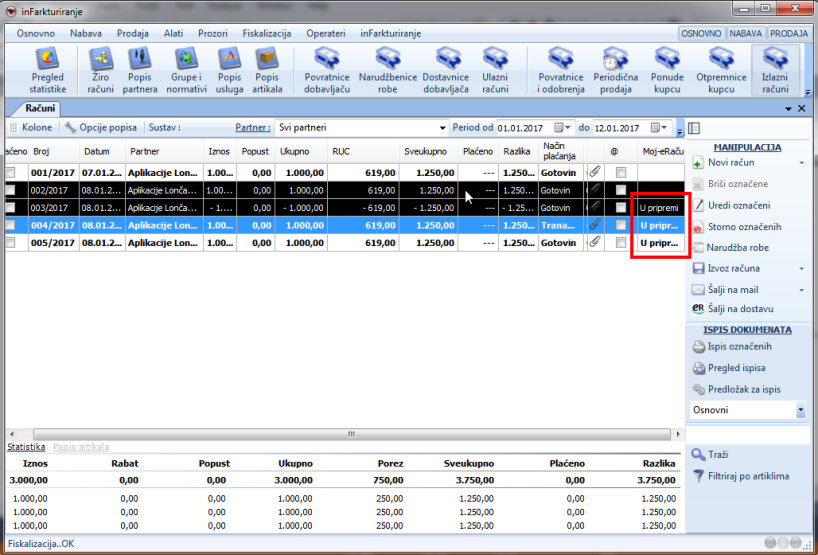818x555 pixels.
Task: Open Osnovni print template dropdown
Action: pos(801,410)
